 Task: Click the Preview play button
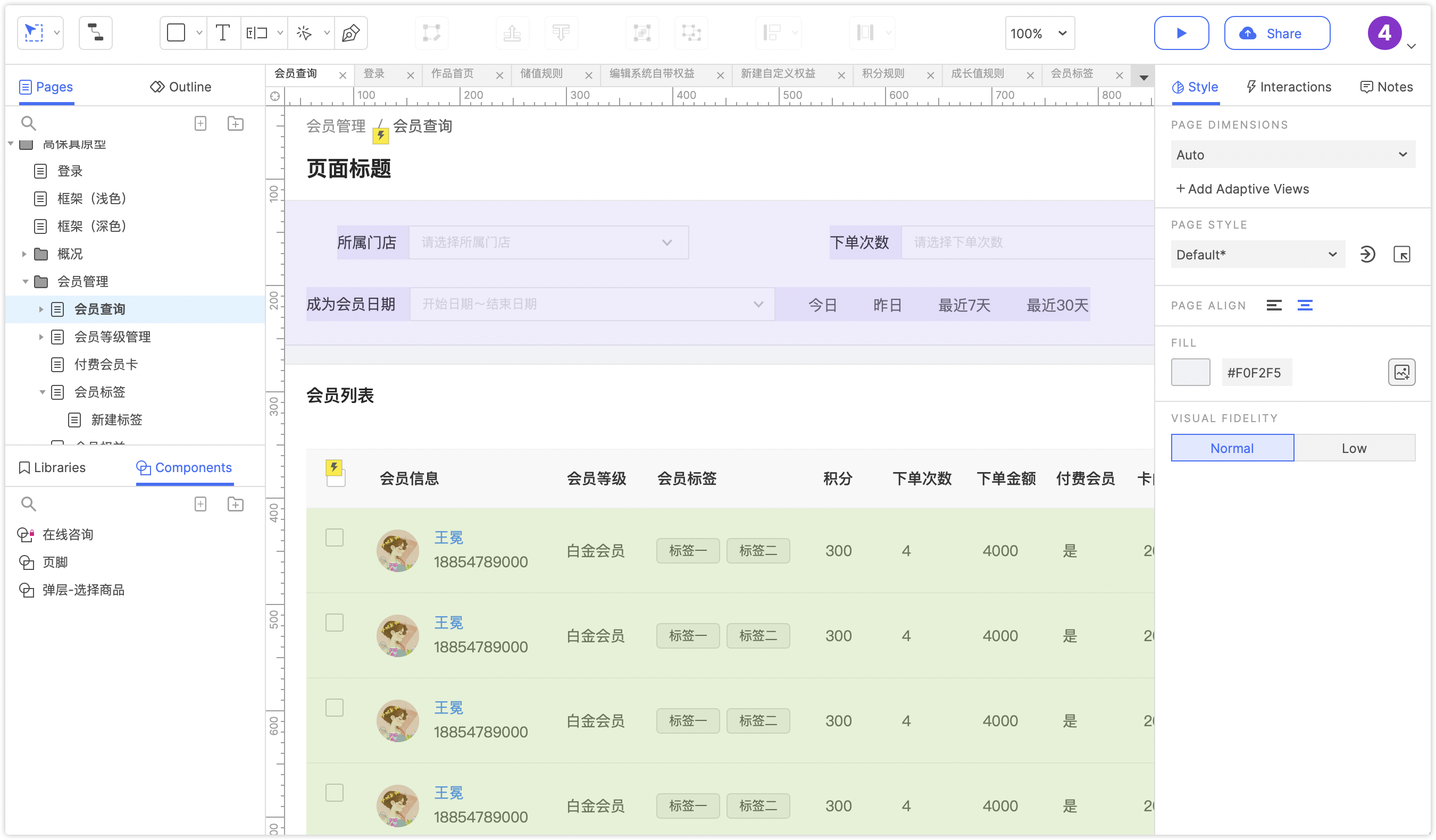click(1181, 33)
